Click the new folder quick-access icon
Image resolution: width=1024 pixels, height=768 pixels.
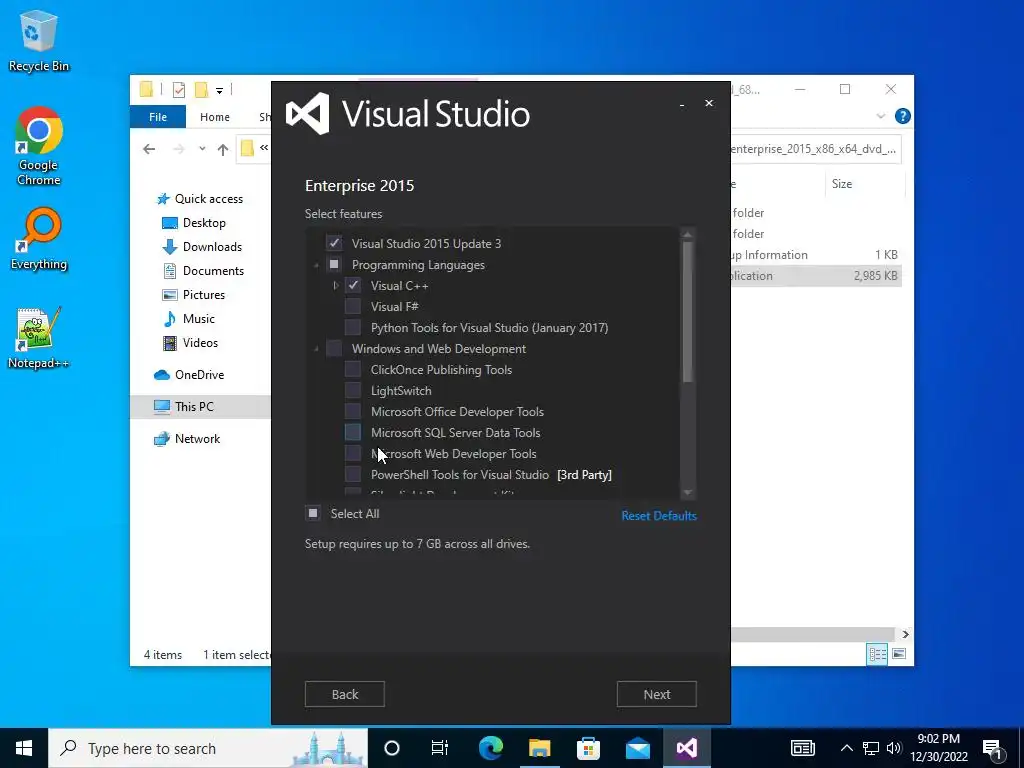201,89
